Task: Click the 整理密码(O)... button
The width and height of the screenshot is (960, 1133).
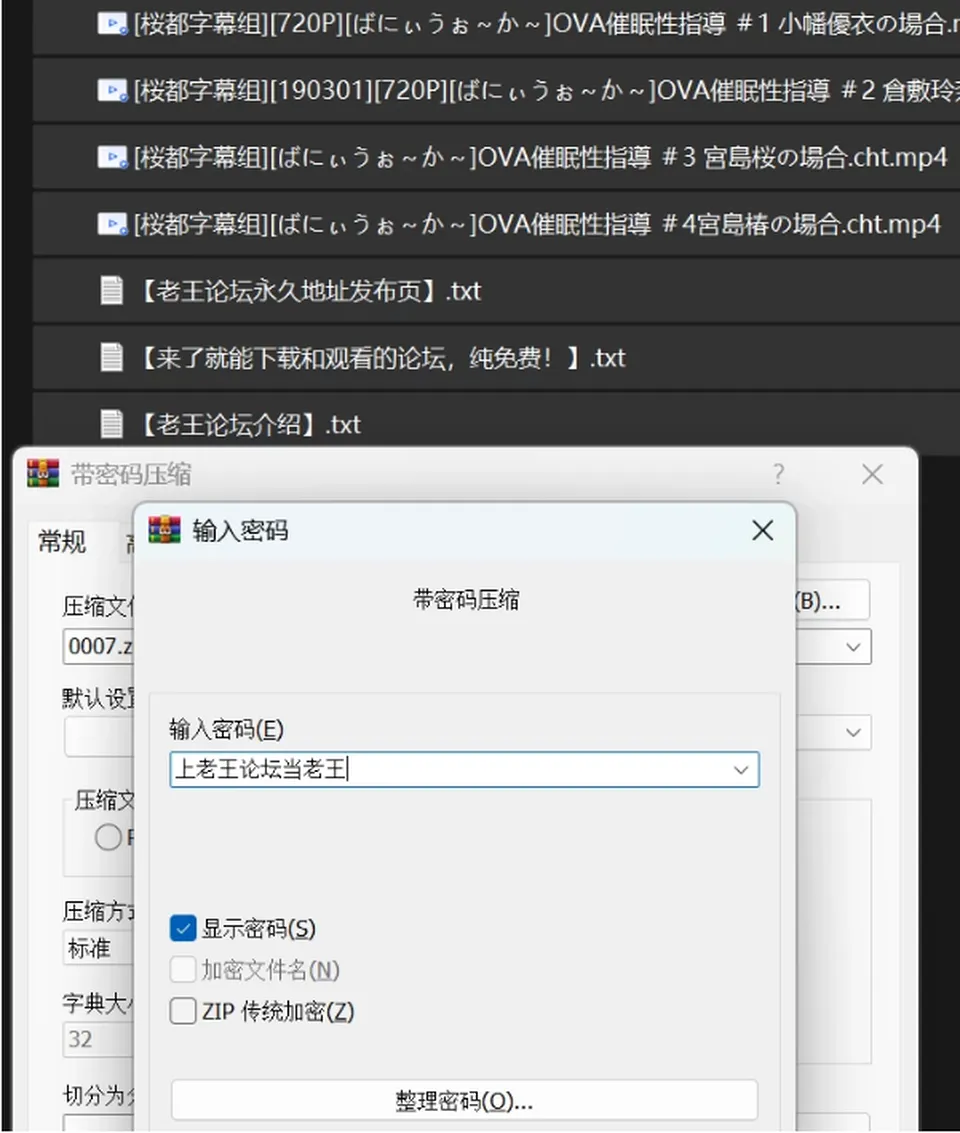Action: [x=464, y=1100]
